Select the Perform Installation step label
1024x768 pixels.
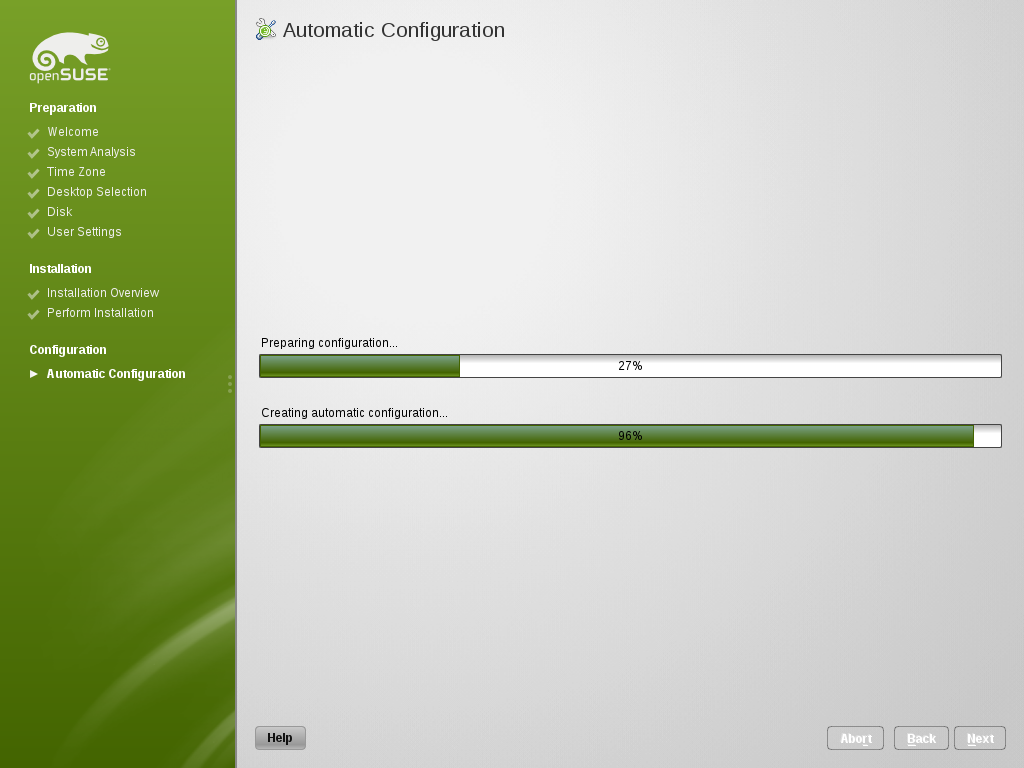101,313
